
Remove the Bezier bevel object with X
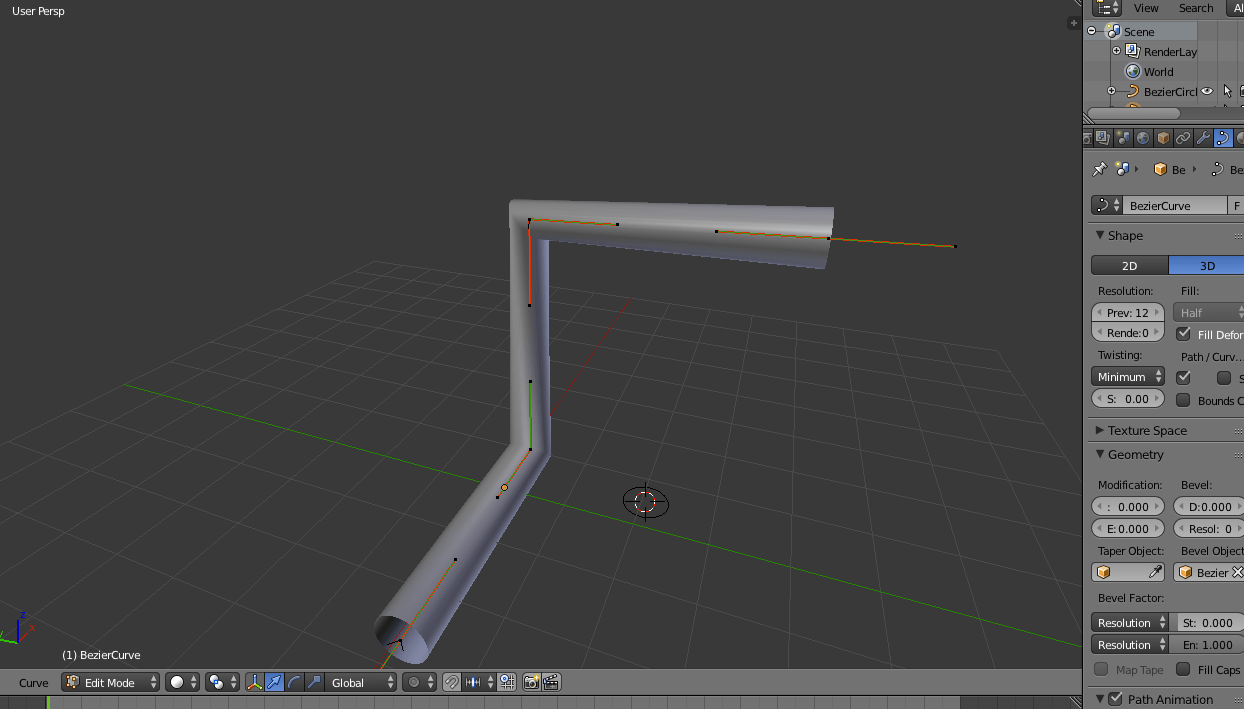click(x=1240, y=572)
